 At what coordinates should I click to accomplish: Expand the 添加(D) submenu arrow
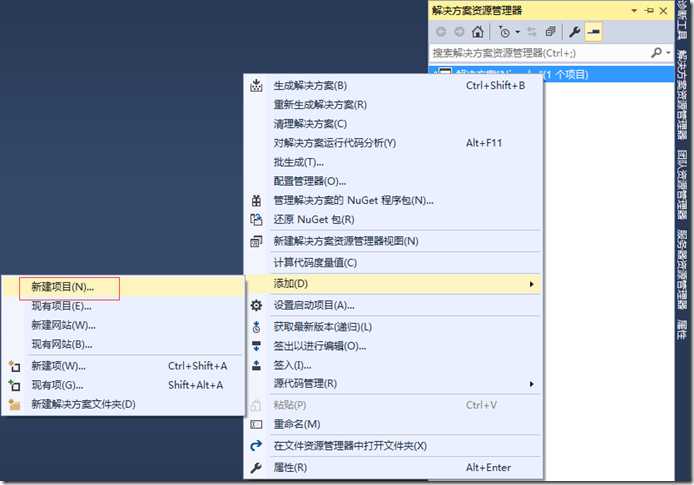[x=532, y=284]
